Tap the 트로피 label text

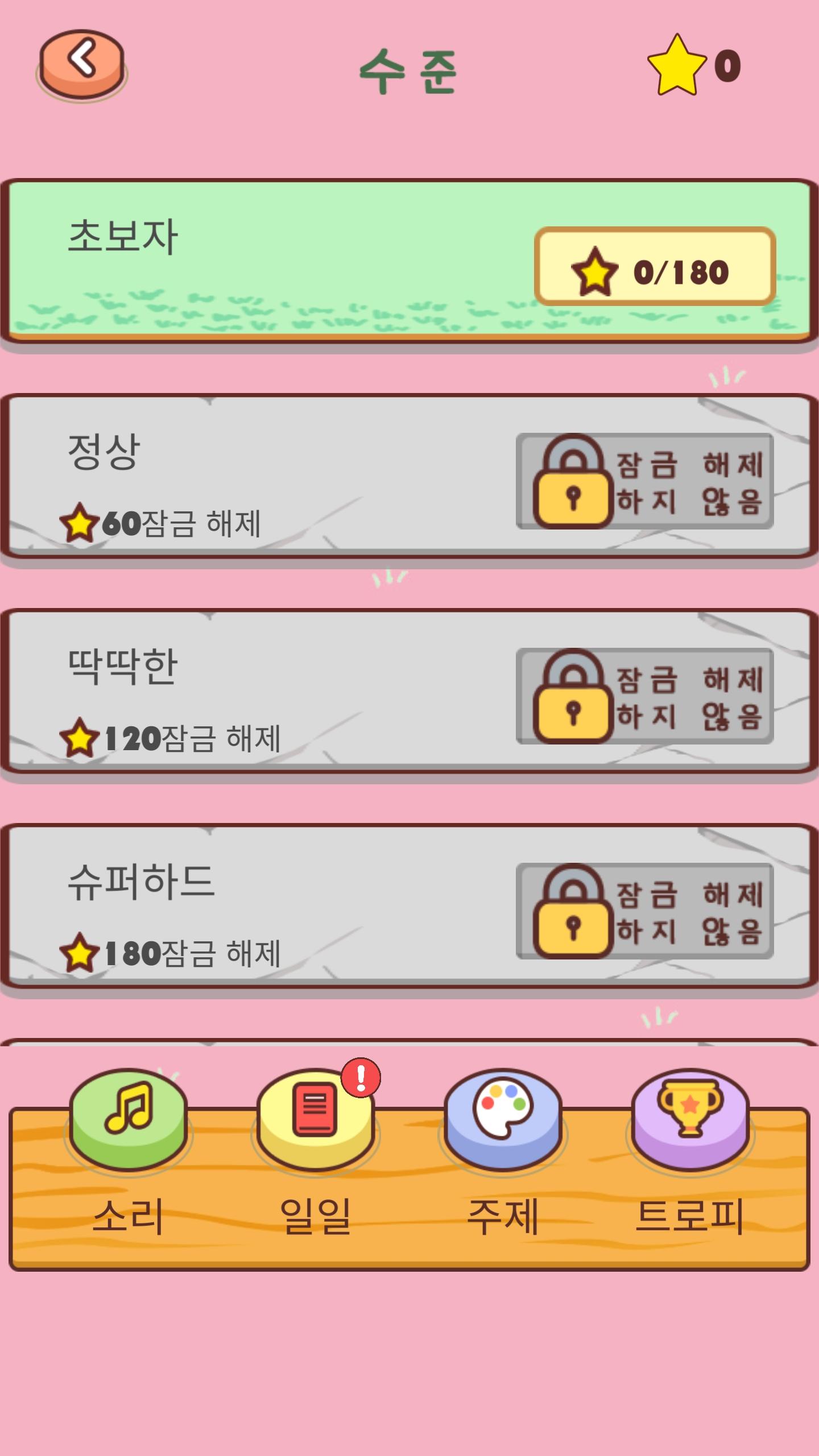pos(689,1217)
